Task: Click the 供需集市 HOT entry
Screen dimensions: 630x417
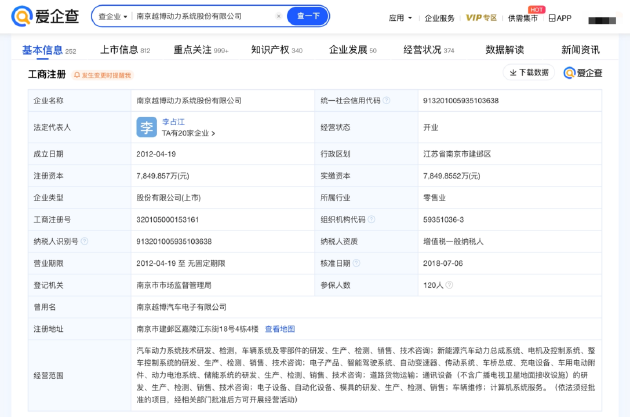Action: (522, 18)
